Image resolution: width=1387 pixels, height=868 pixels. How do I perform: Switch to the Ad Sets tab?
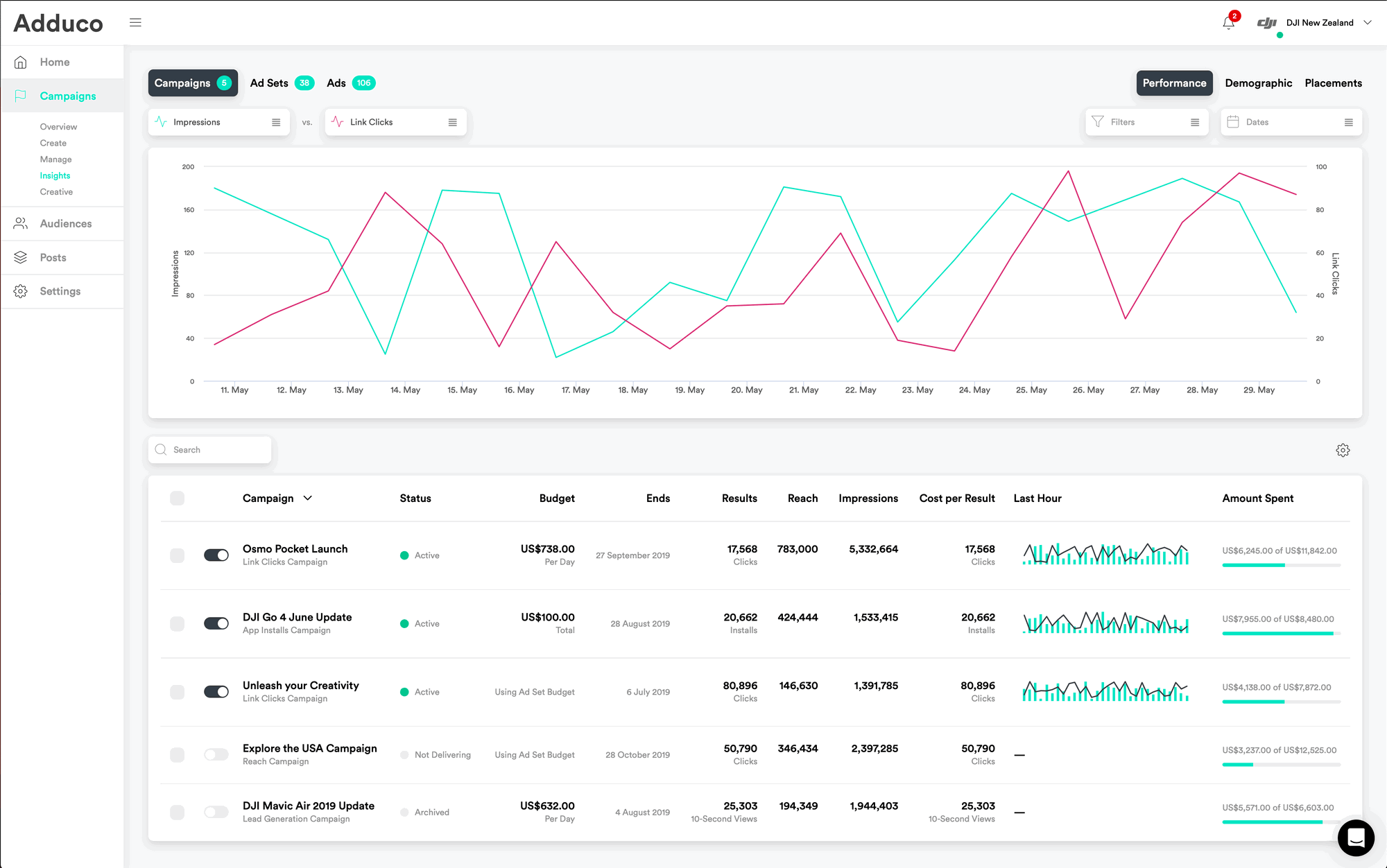point(282,83)
